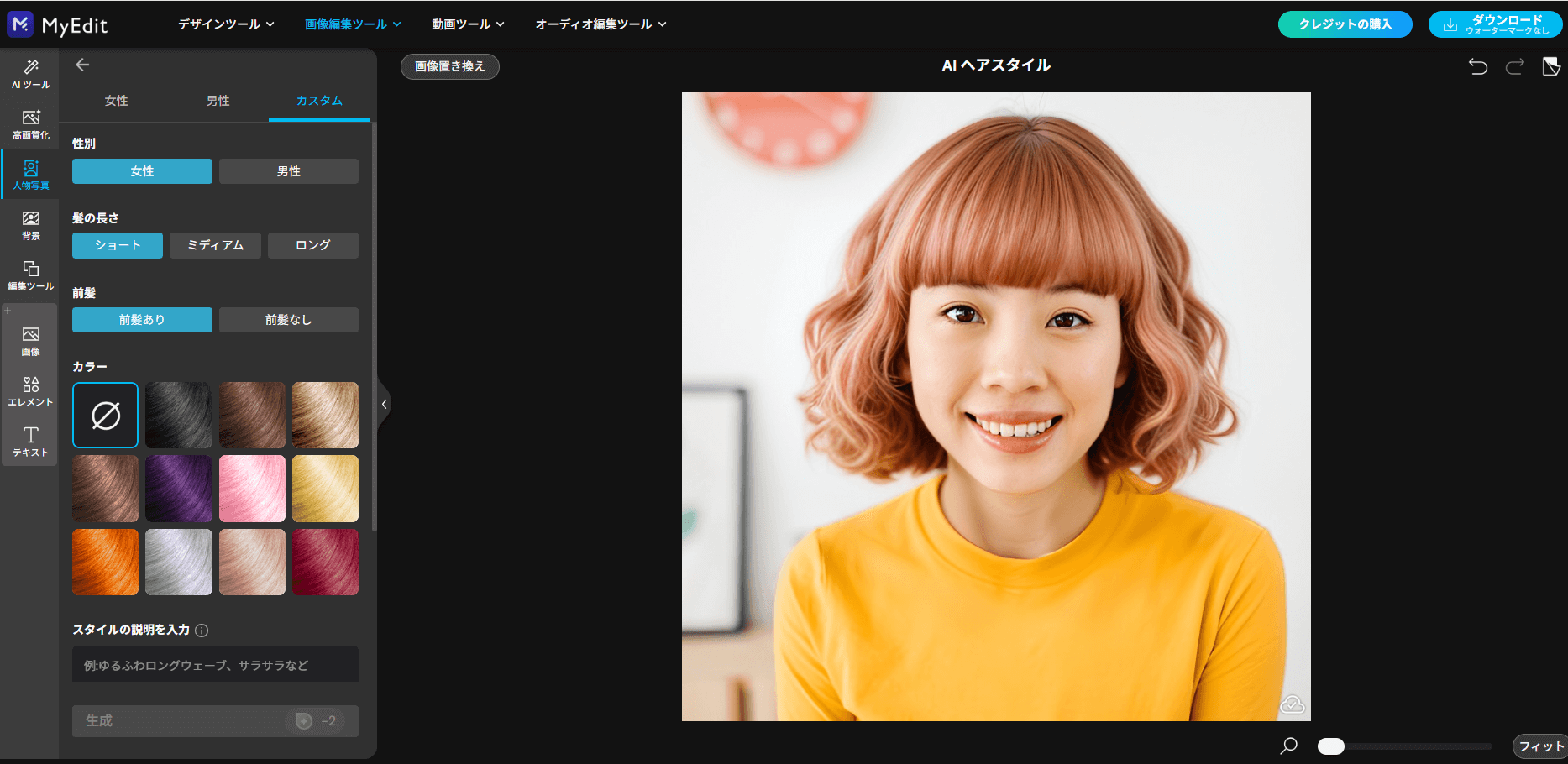
Task: Select 前髪なし bangs option
Action: 288,320
